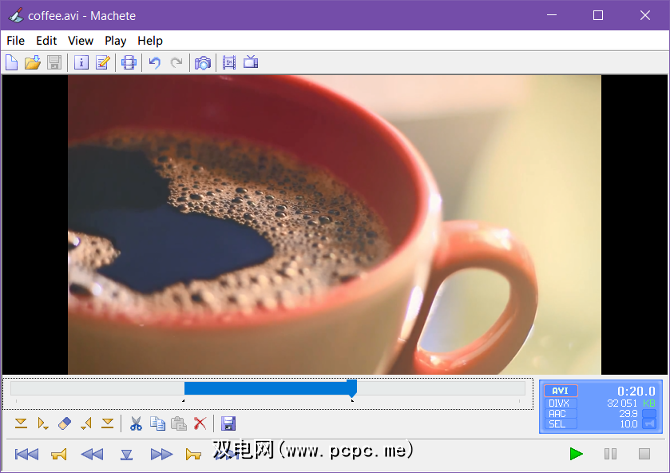The image size is (670, 473).
Task: Click the full screen TV icon
Action: pyautogui.click(x=250, y=63)
